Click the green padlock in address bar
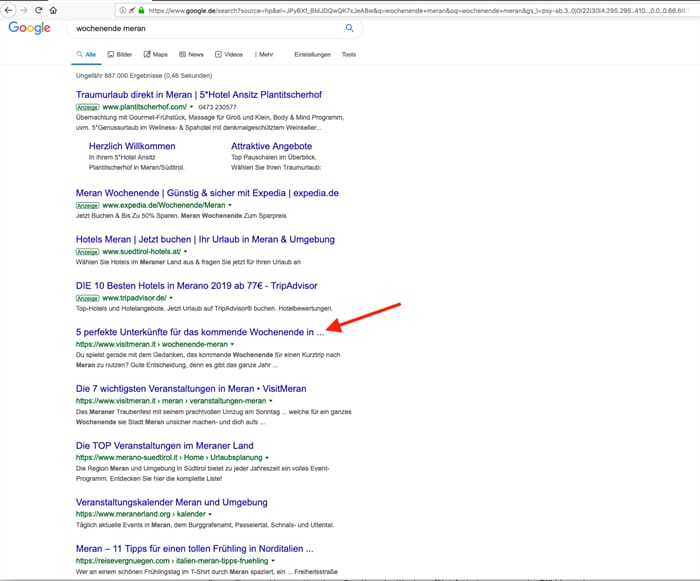The height and width of the screenshot is (581, 700). click(141, 10)
